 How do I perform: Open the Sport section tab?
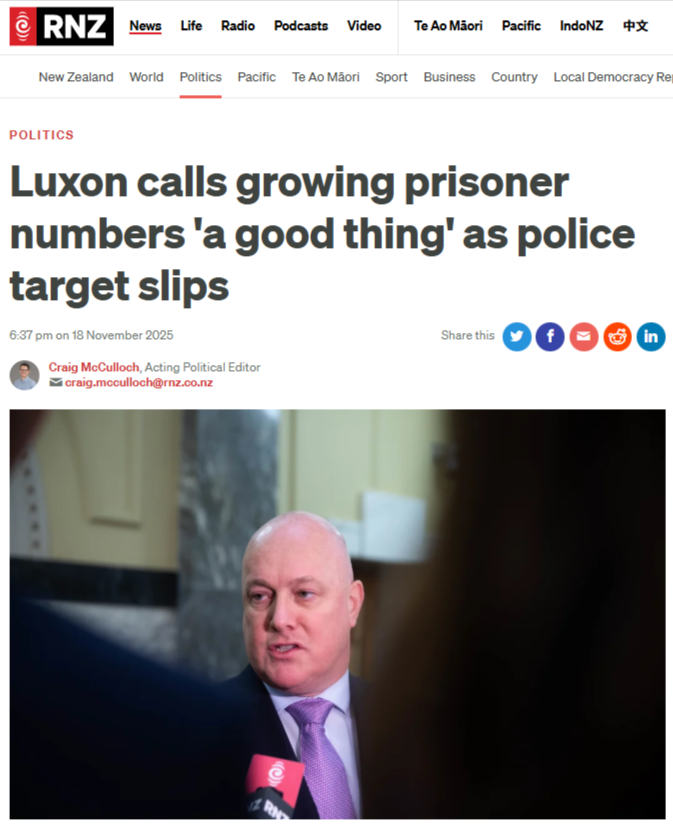(391, 77)
